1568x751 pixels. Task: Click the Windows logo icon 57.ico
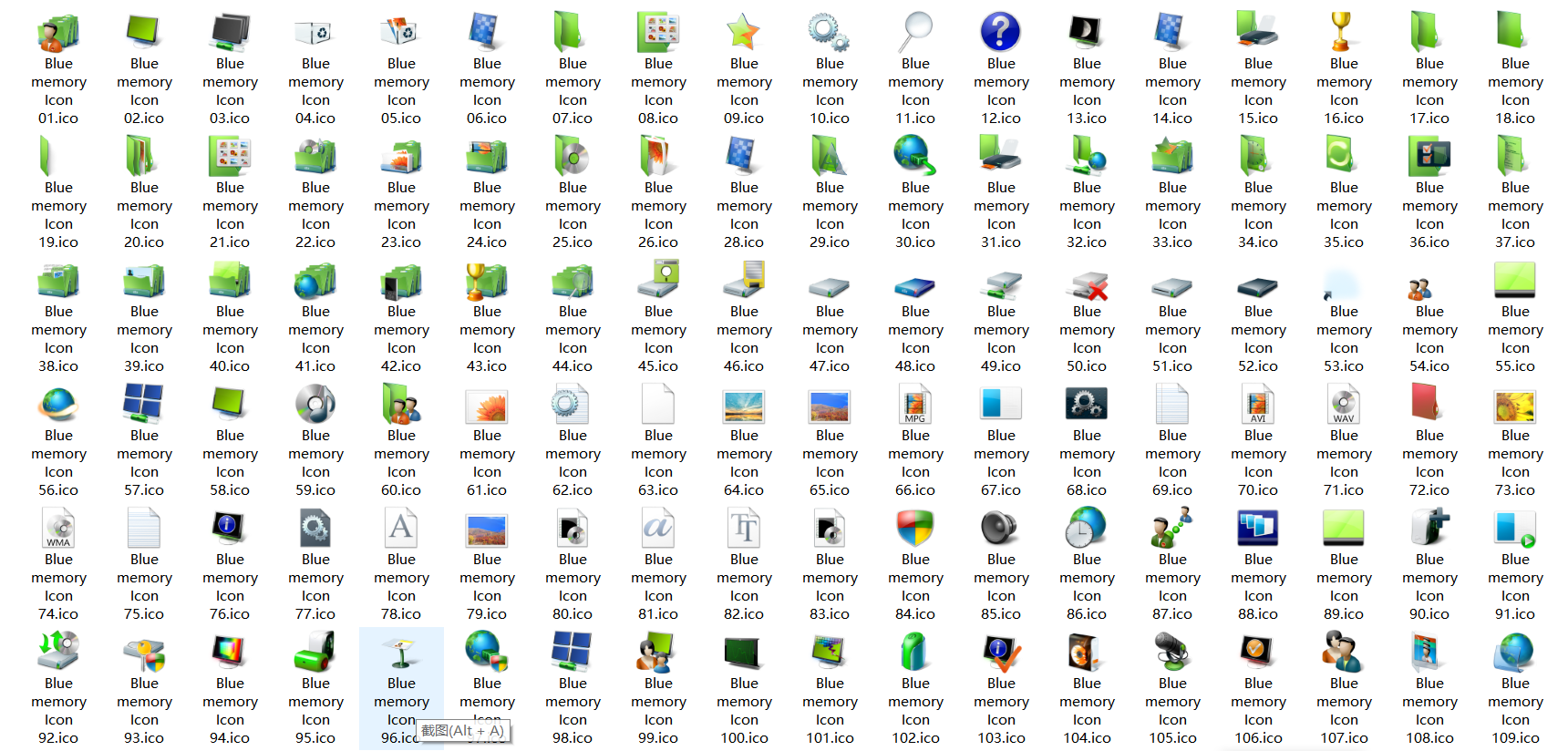[144, 405]
